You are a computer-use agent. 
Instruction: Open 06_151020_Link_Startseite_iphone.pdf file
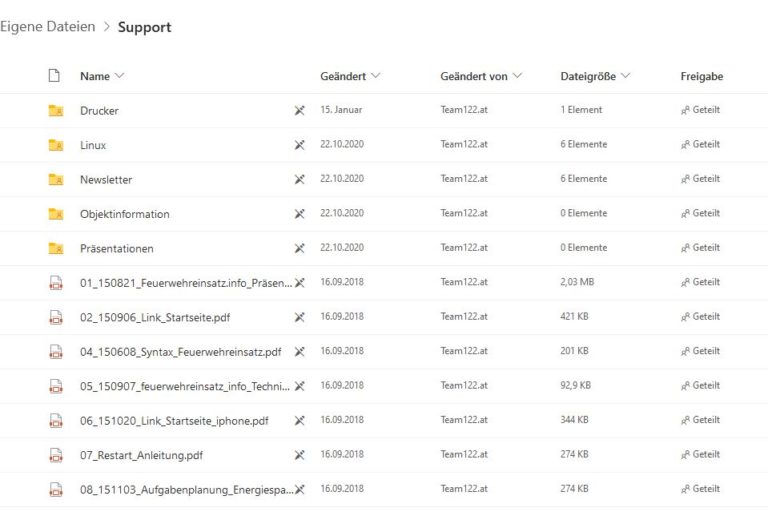pos(174,421)
